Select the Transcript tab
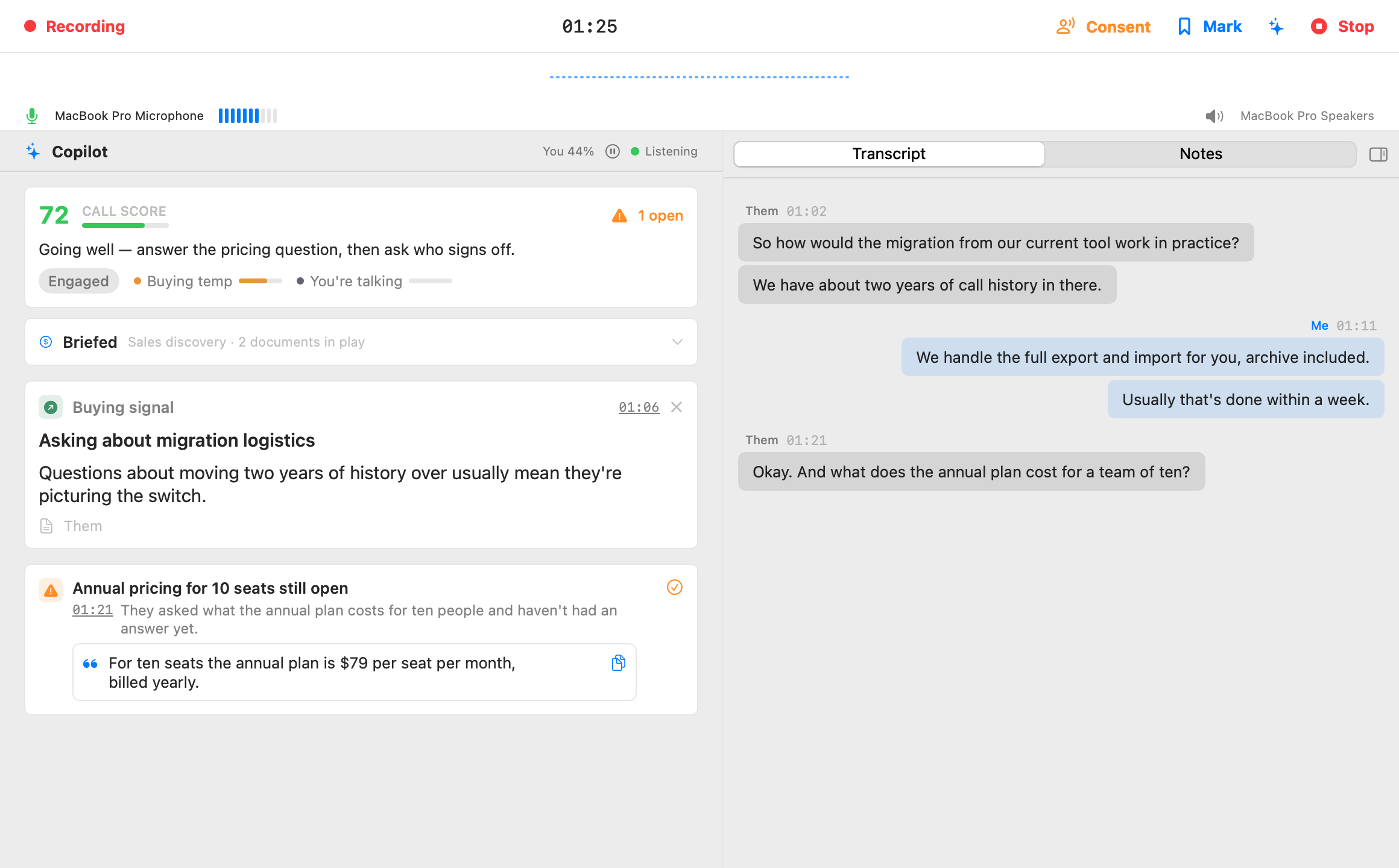Screen dimensions: 1399x868 [x=889, y=154]
